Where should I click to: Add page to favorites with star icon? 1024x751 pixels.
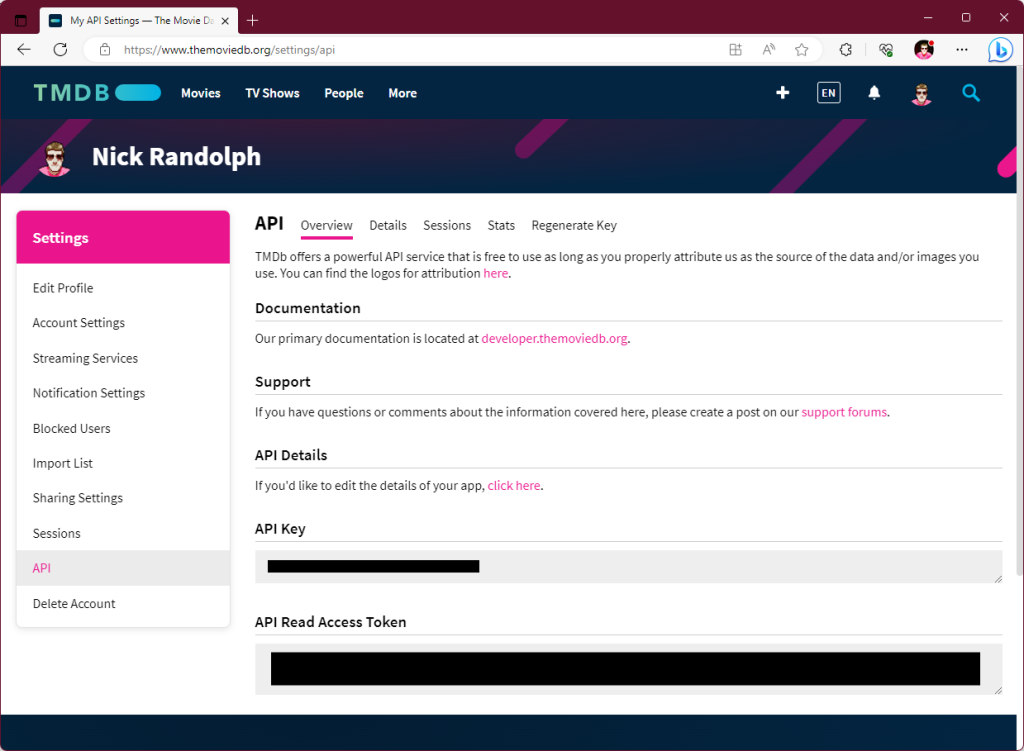[801, 49]
